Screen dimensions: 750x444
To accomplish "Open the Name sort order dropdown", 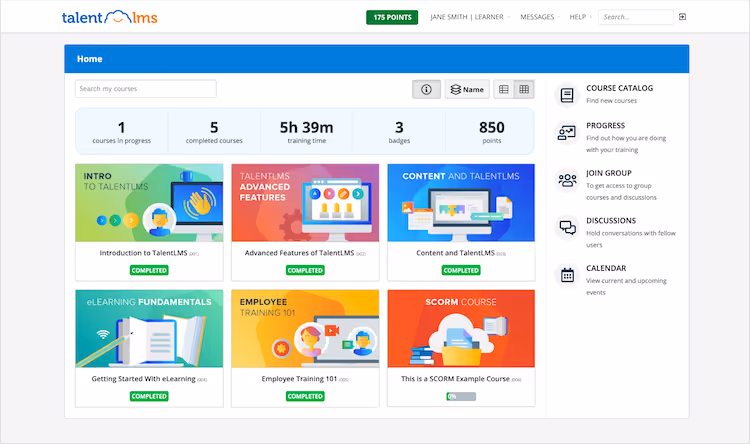I will pos(467,89).
